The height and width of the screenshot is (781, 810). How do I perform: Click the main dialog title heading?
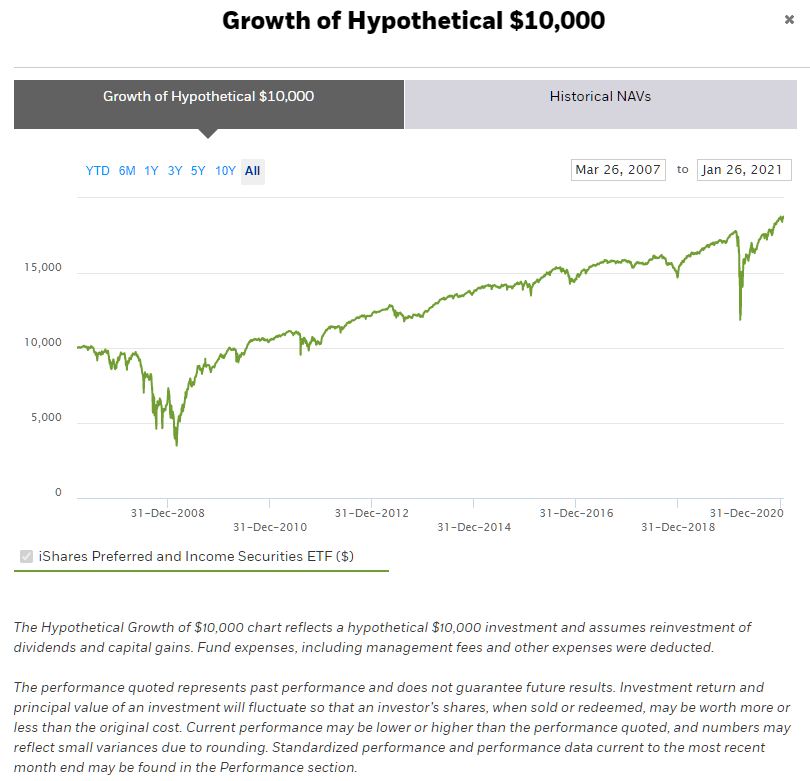413,21
